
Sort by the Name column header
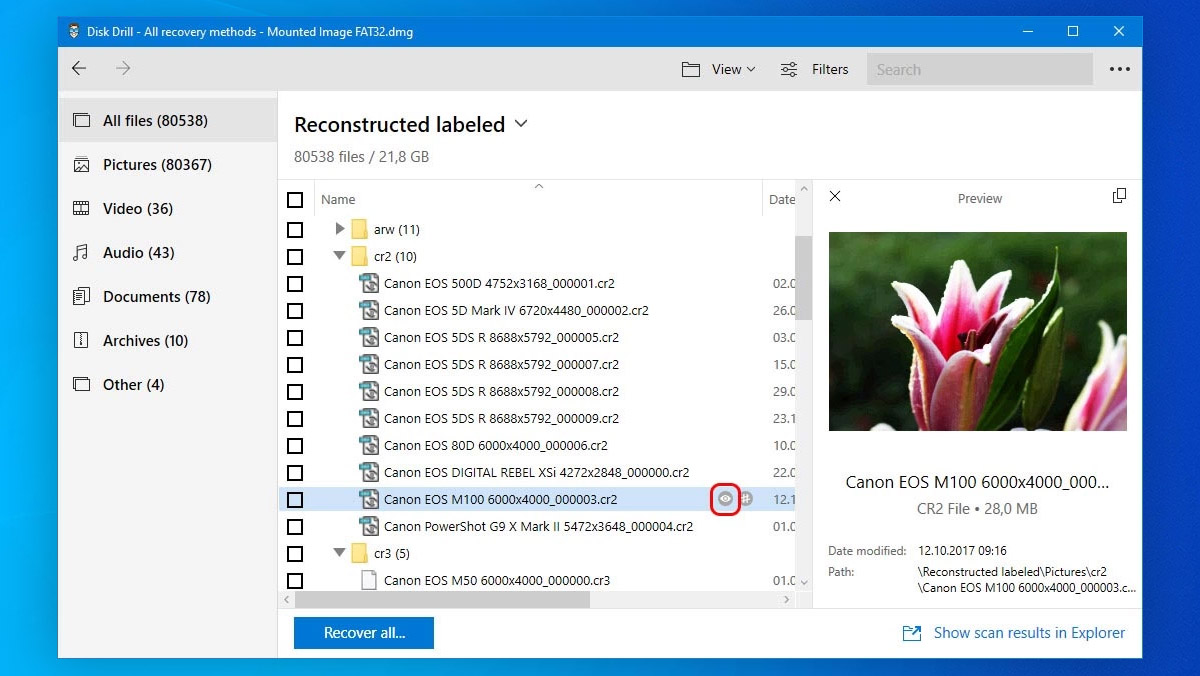pyautogui.click(x=338, y=200)
